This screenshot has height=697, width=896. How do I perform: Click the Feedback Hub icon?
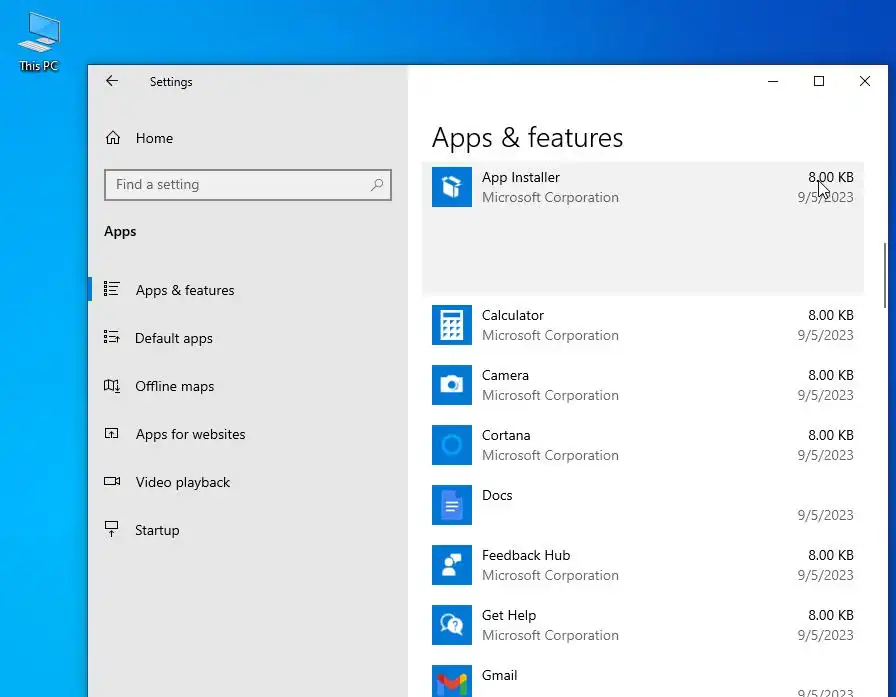[x=451, y=565]
